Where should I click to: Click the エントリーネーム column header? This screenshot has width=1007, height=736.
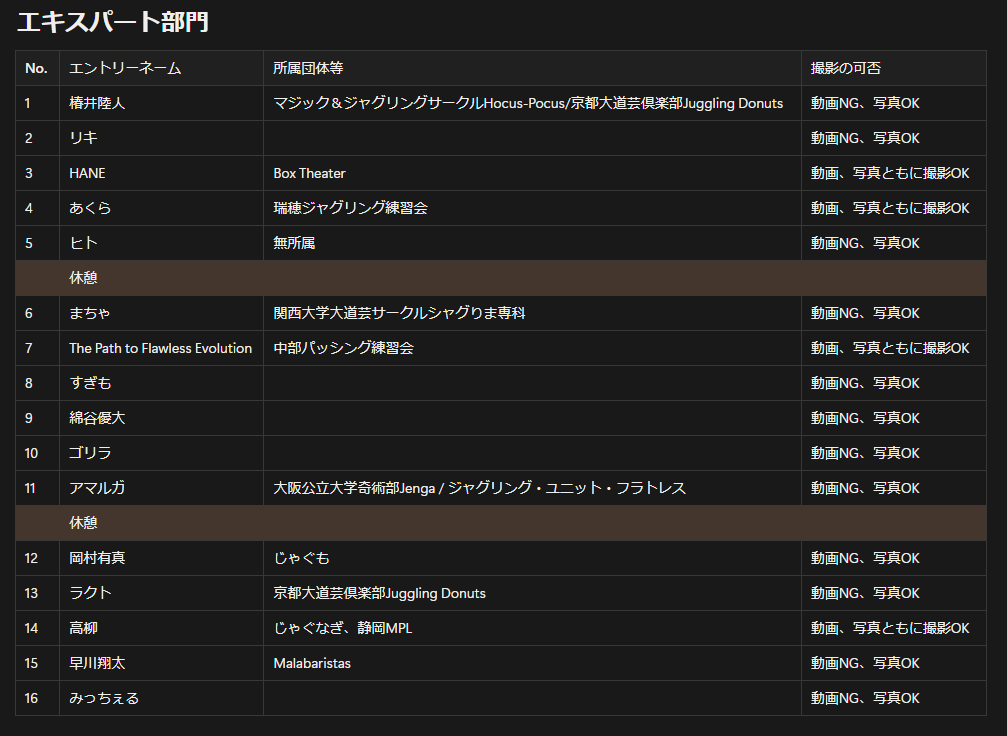[x=125, y=68]
